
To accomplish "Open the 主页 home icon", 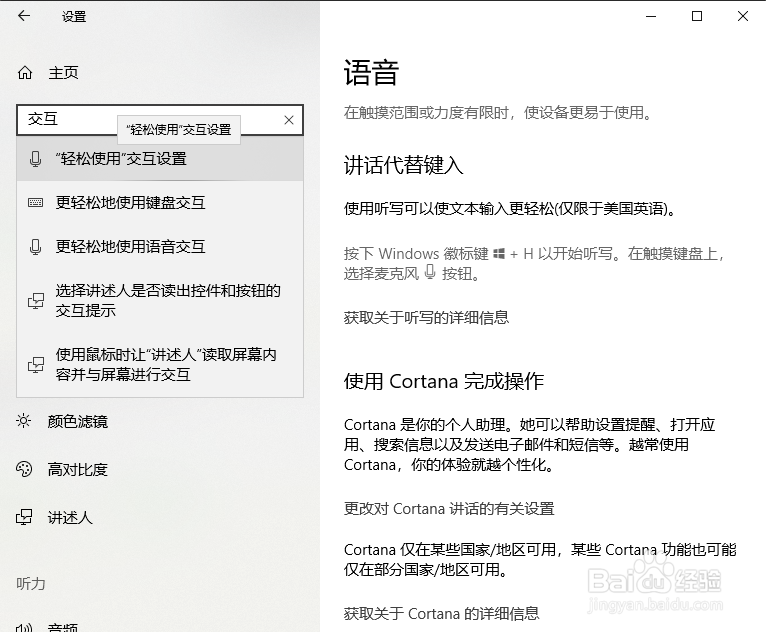I will [24, 73].
